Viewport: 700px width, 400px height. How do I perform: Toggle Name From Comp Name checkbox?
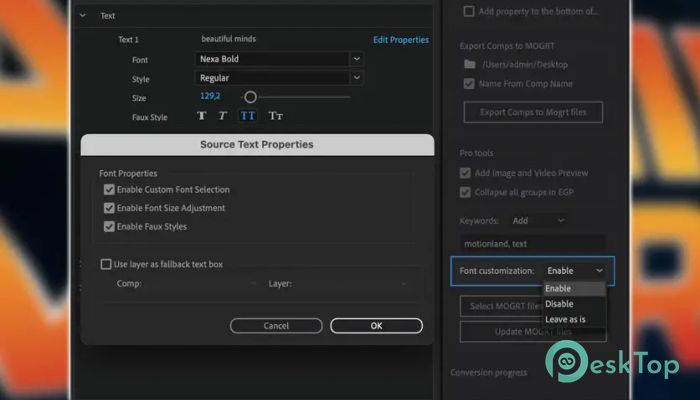tap(469, 83)
